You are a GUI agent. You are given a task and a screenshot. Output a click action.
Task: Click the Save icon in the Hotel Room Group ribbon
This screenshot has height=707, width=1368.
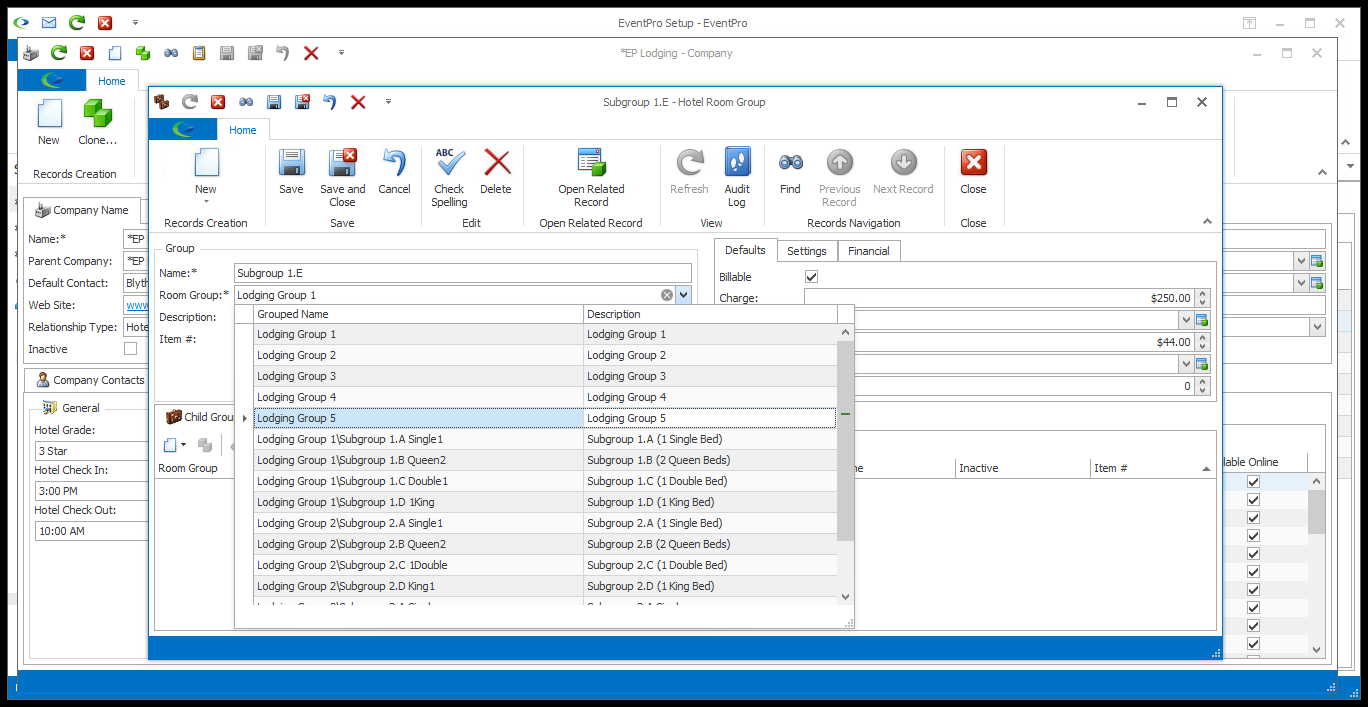pyautogui.click(x=291, y=172)
